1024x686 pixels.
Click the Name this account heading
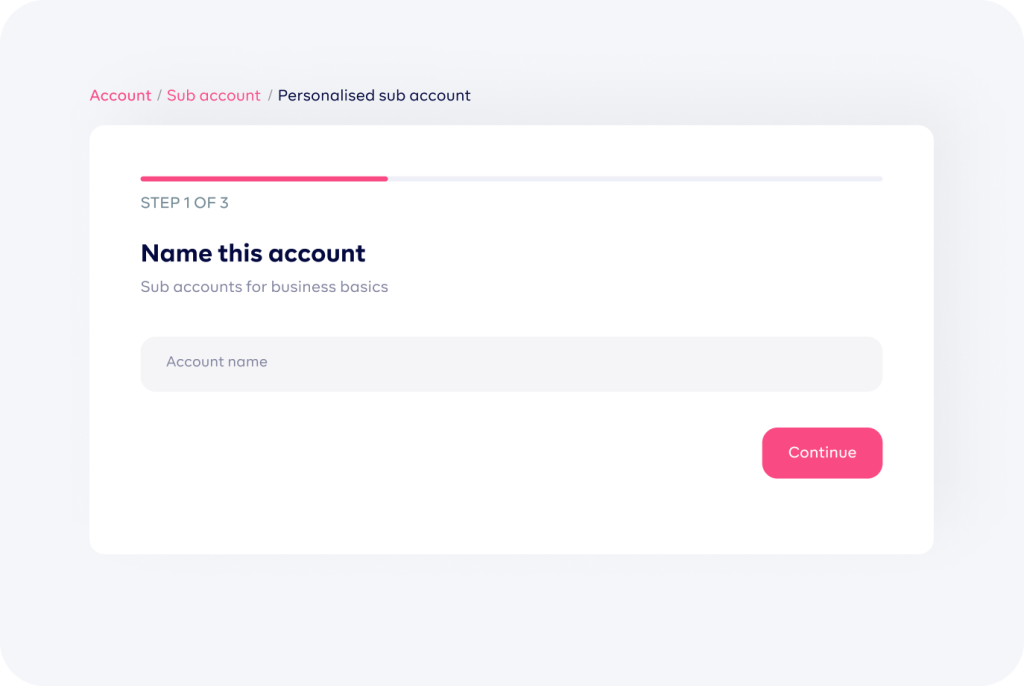click(253, 253)
